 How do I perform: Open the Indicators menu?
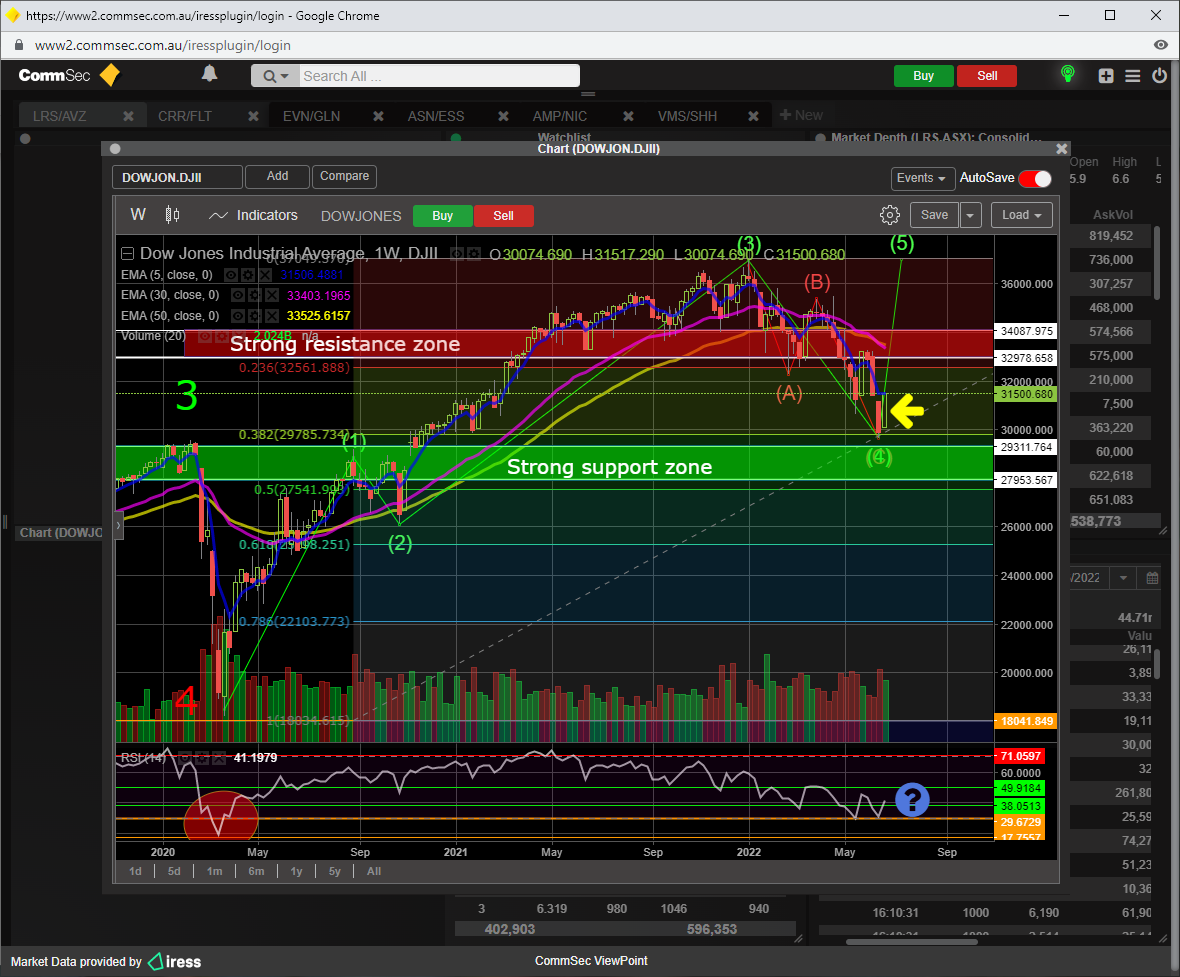pyautogui.click(x=267, y=215)
